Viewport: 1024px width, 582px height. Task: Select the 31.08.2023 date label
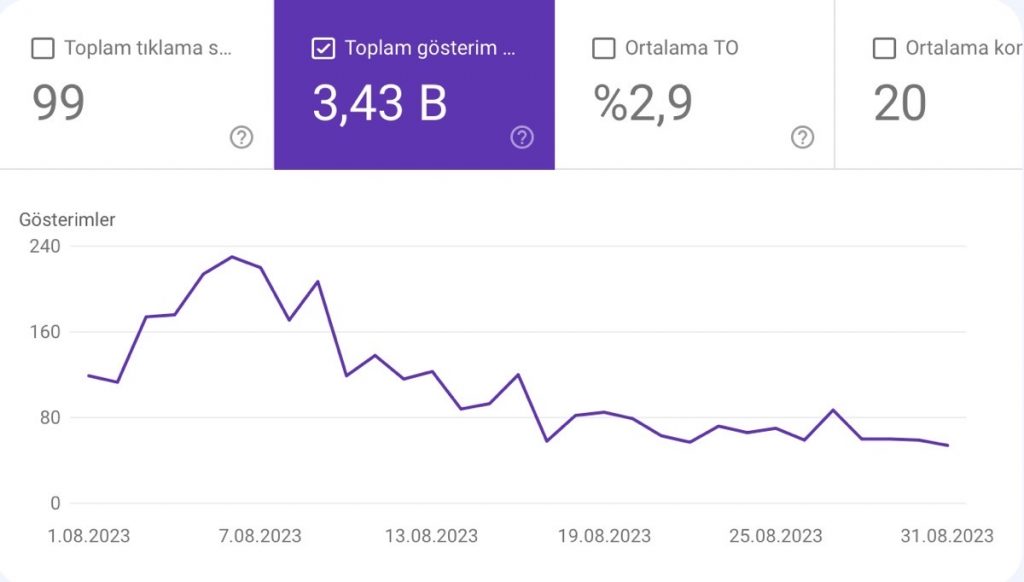pos(946,536)
